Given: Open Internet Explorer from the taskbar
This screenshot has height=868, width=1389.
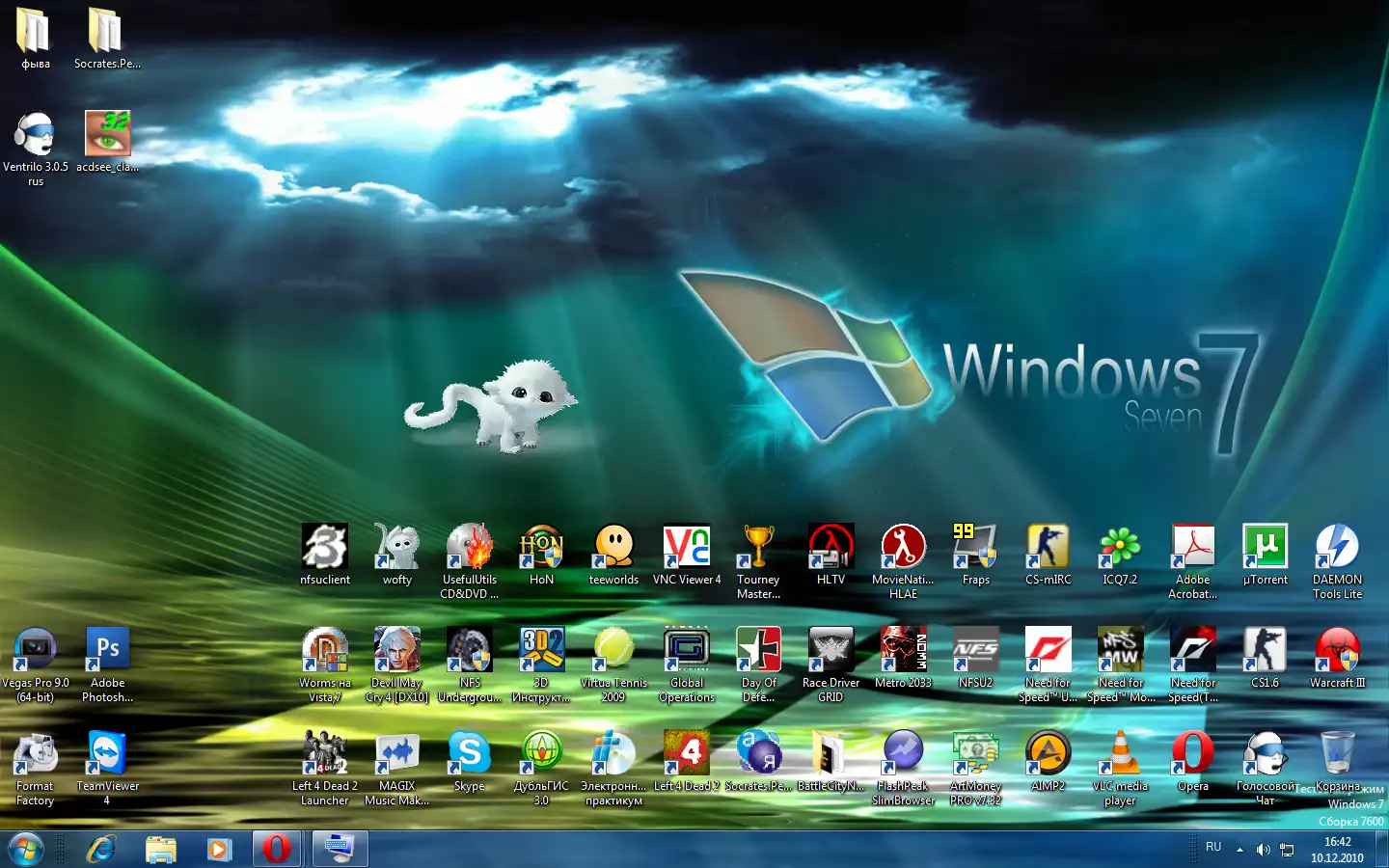Looking at the screenshot, I should 101,850.
